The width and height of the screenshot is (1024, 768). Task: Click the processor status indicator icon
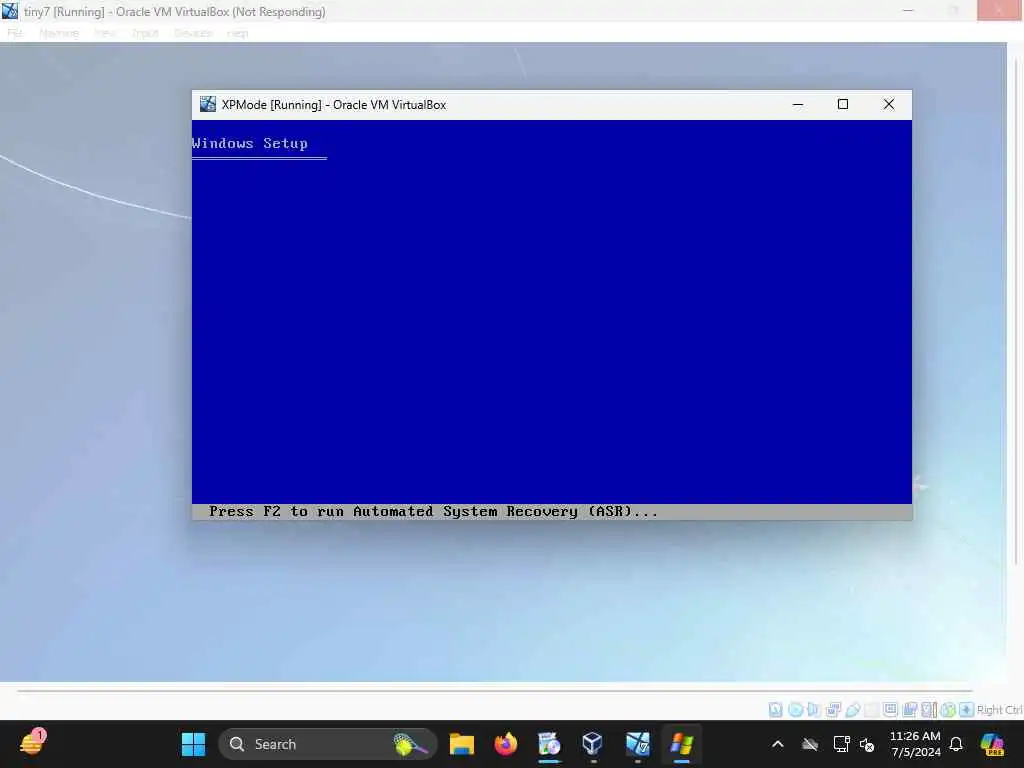pyautogui.click(x=929, y=709)
